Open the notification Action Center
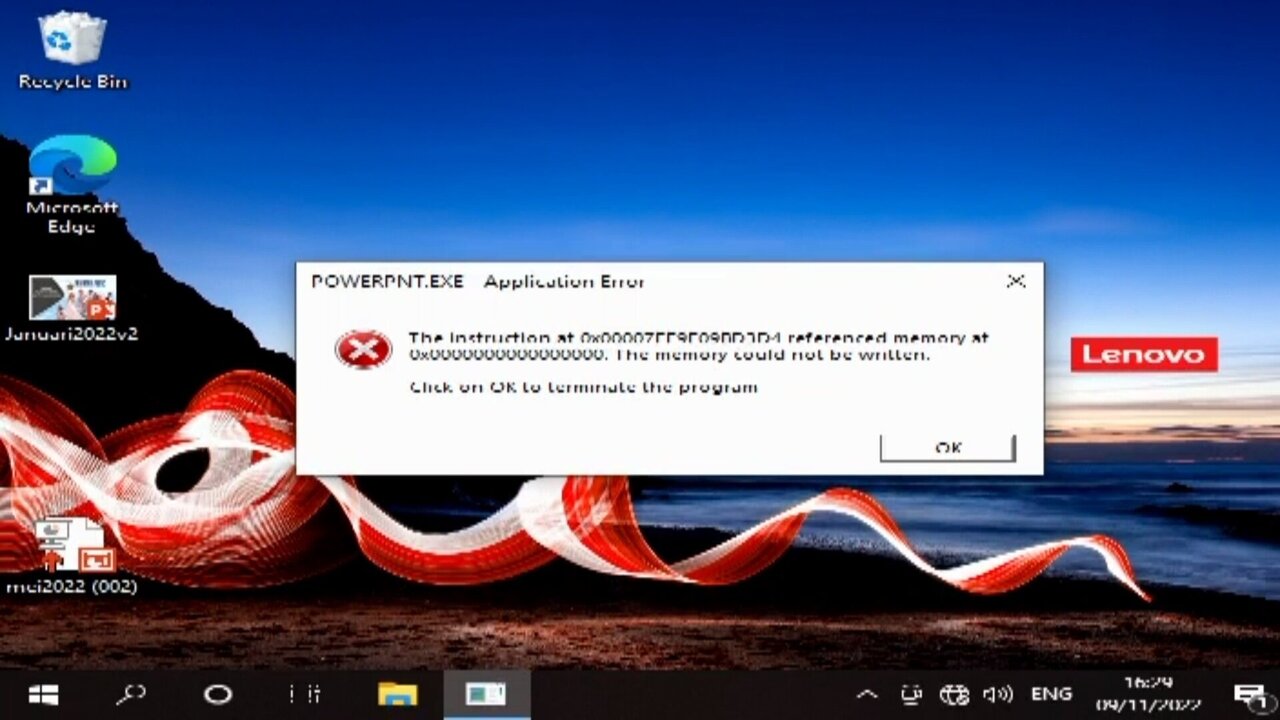 click(1249, 694)
